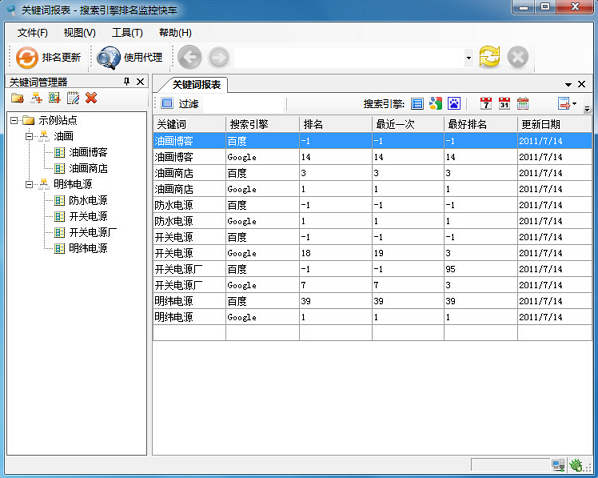Click the browser back arrow button

pos(190,58)
